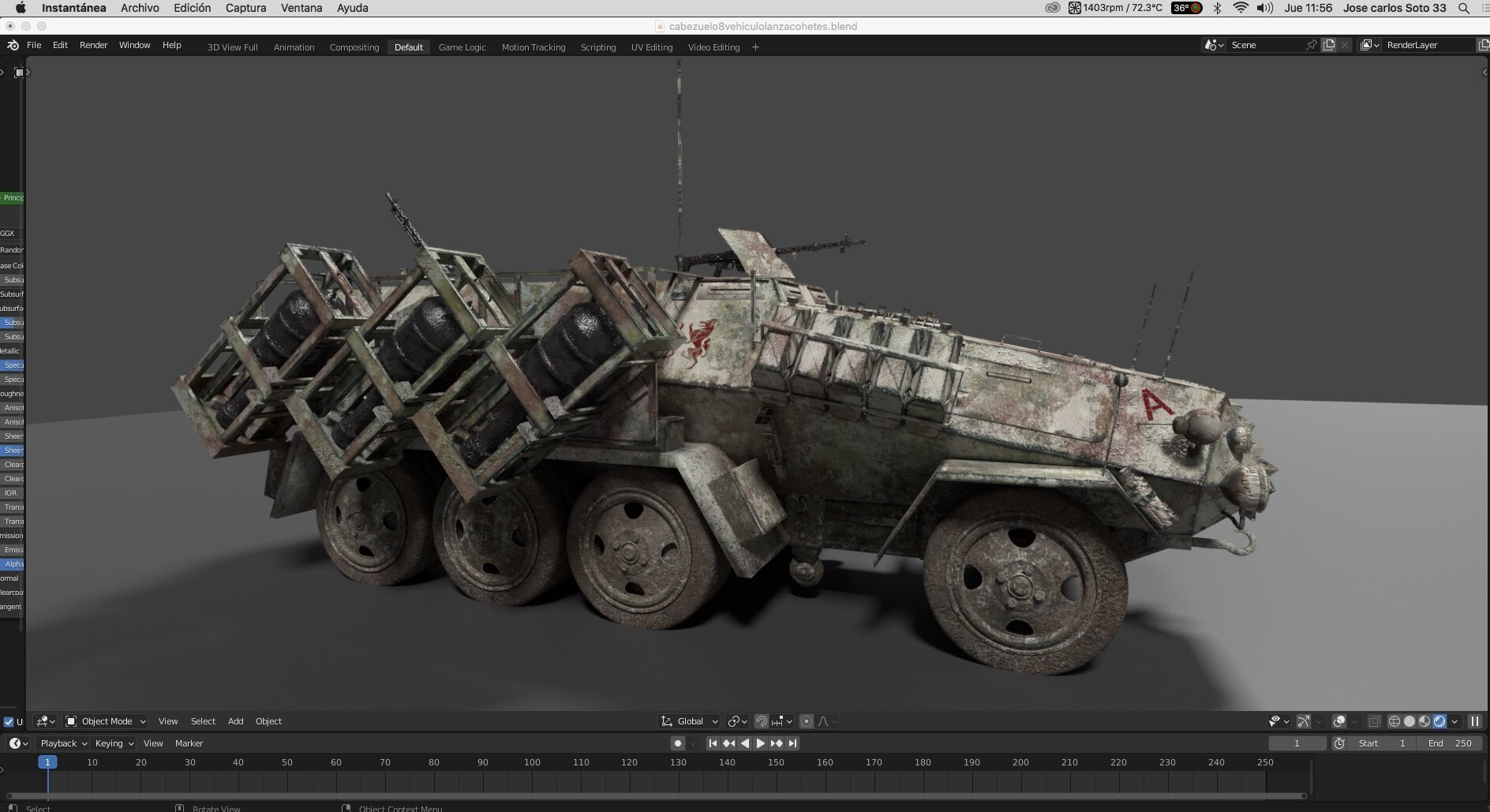This screenshot has width=1490, height=812.
Task: Click the timeline horizontal scrollbar
Action: coord(655,795)
